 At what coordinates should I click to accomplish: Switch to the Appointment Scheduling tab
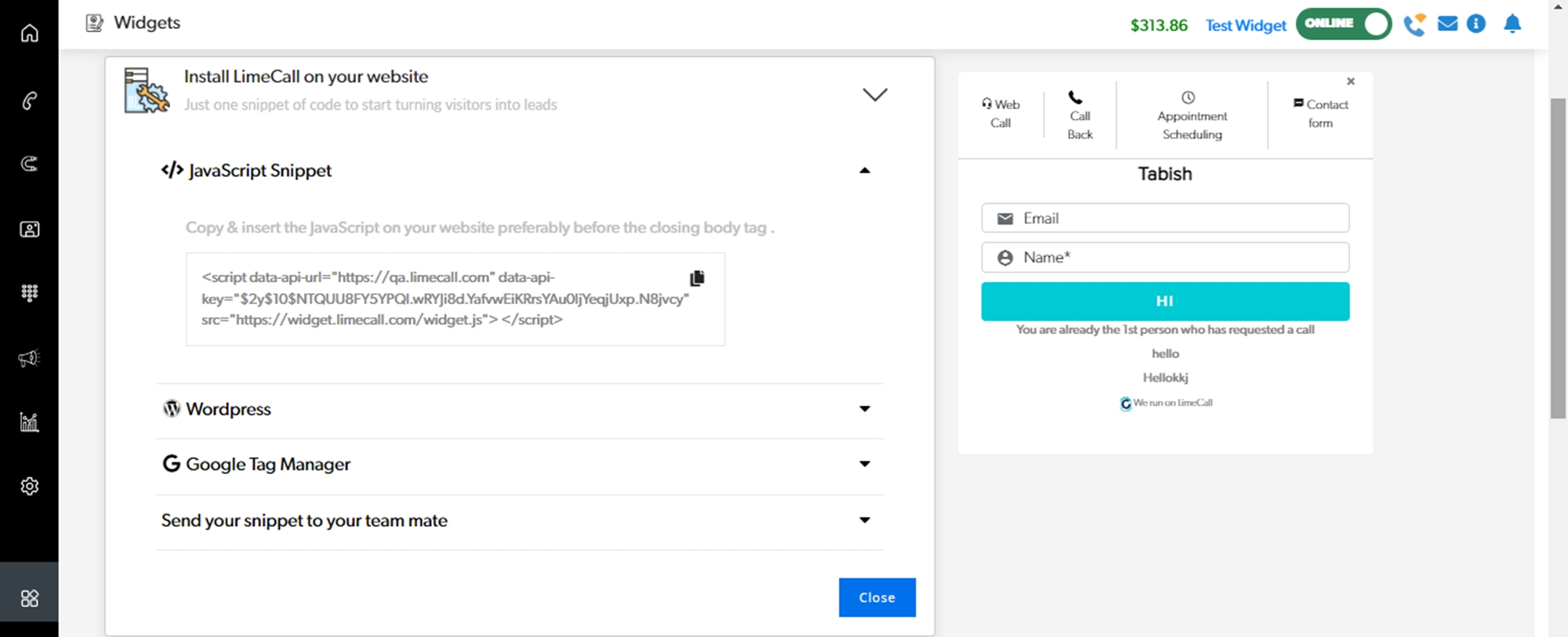1192,116
